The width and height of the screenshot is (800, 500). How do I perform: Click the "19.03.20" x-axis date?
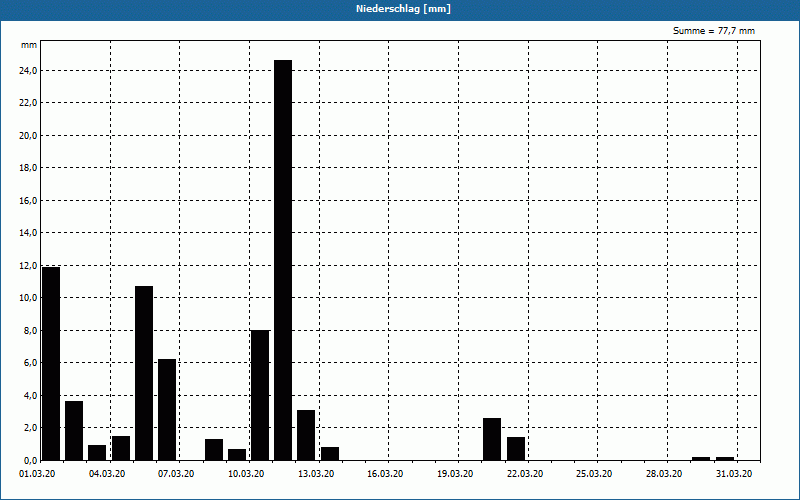tap(455, 474)
